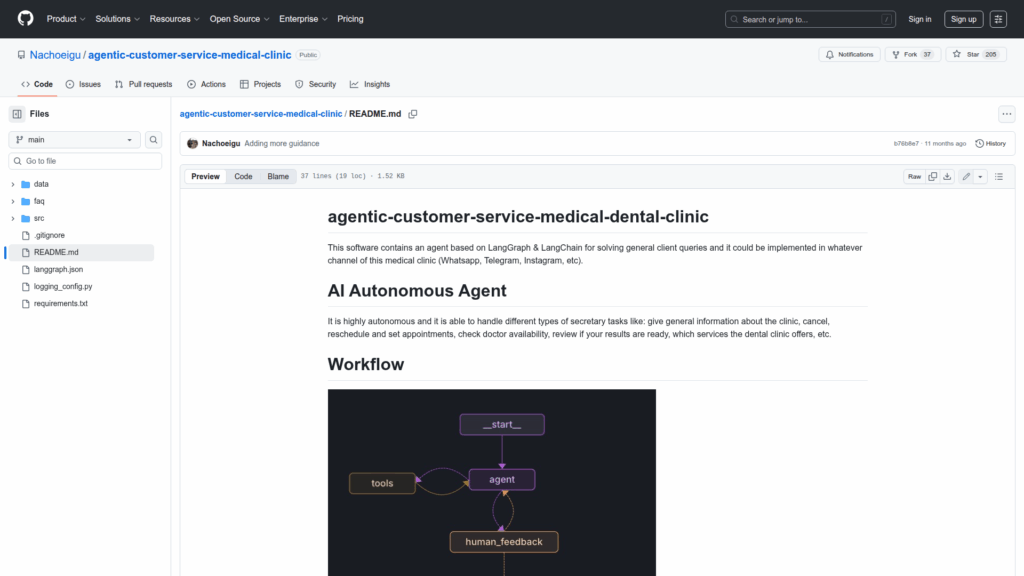
Task: Open the Pull requests tab
Action: tap(144, 84)
